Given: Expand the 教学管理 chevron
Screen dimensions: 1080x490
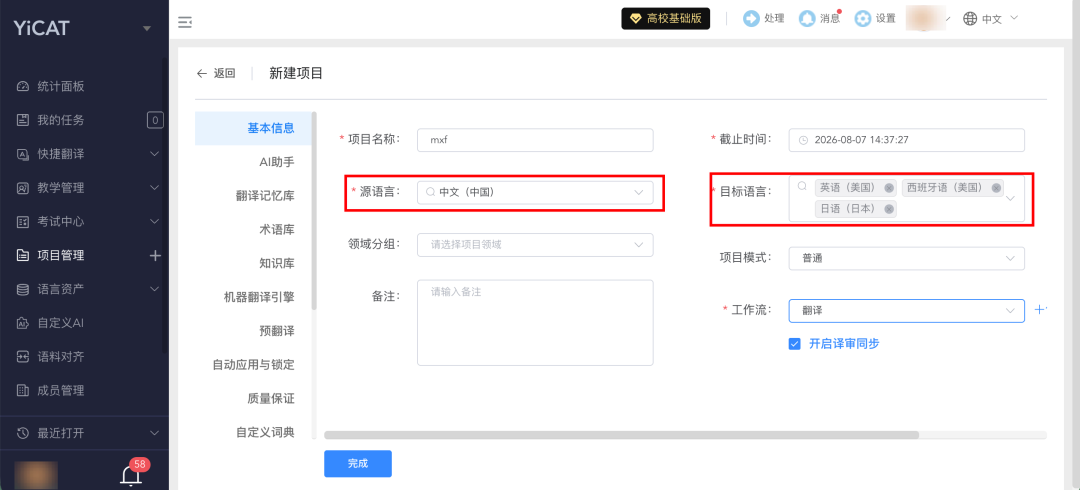Looking at the screenshot, I should (x=155, y=188).
